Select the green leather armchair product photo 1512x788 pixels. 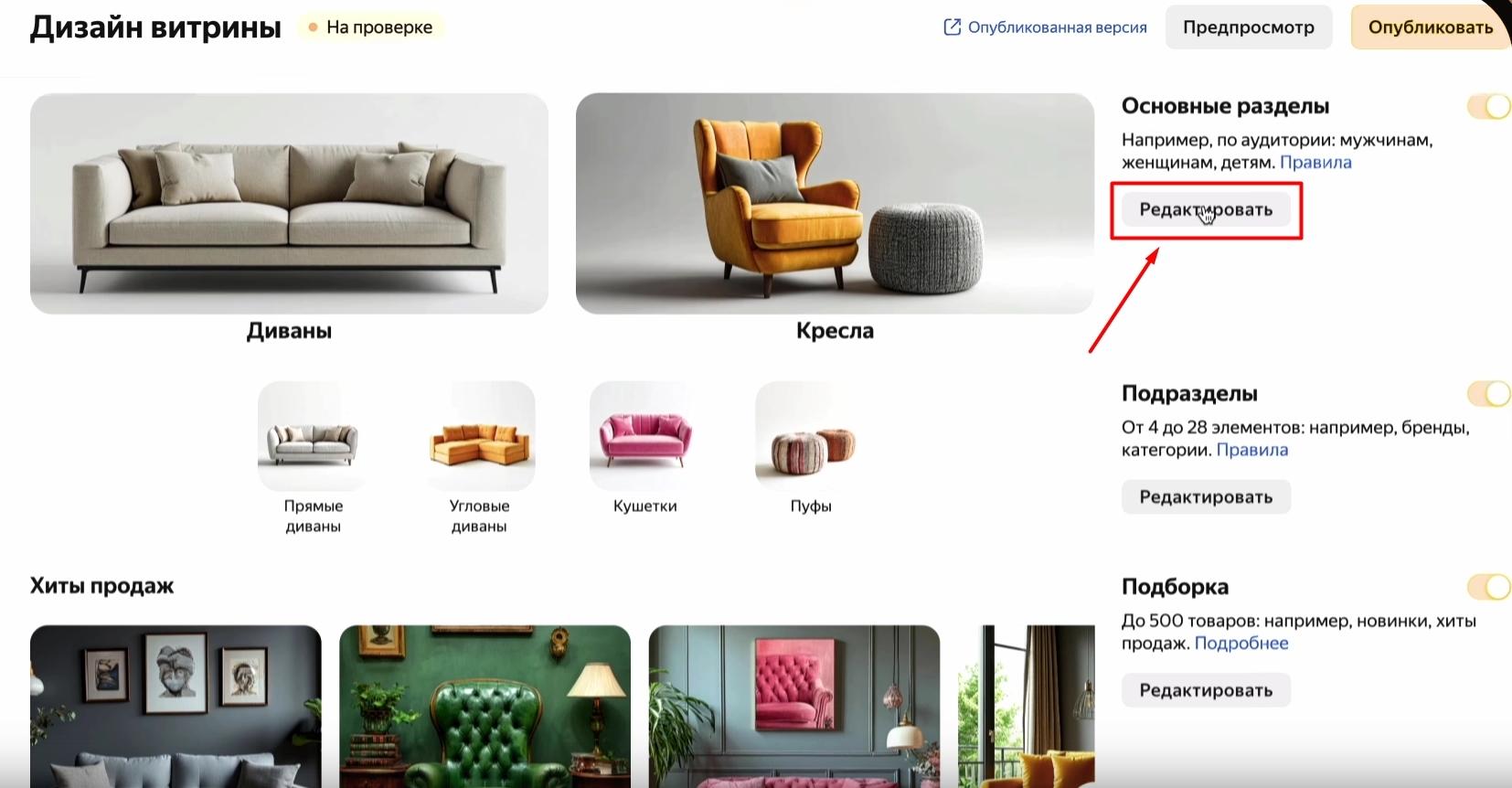[484, 707]
